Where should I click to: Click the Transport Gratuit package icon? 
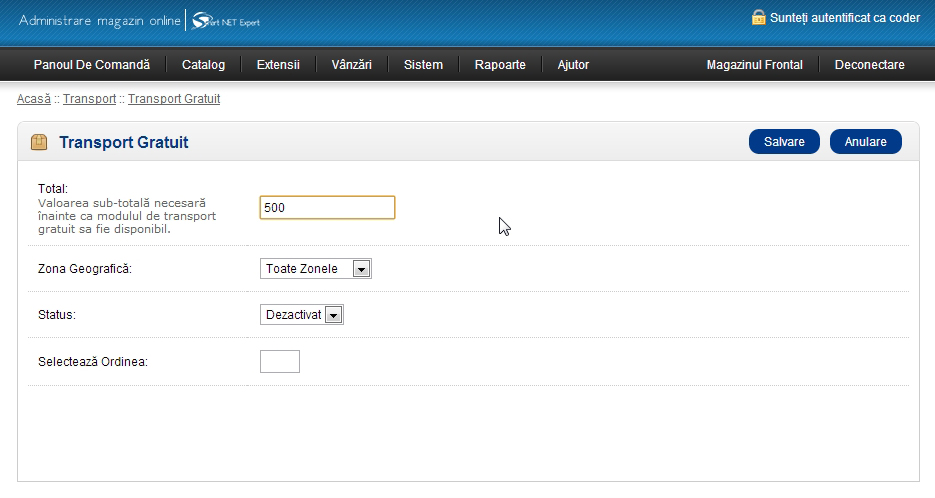click(39, 142)
